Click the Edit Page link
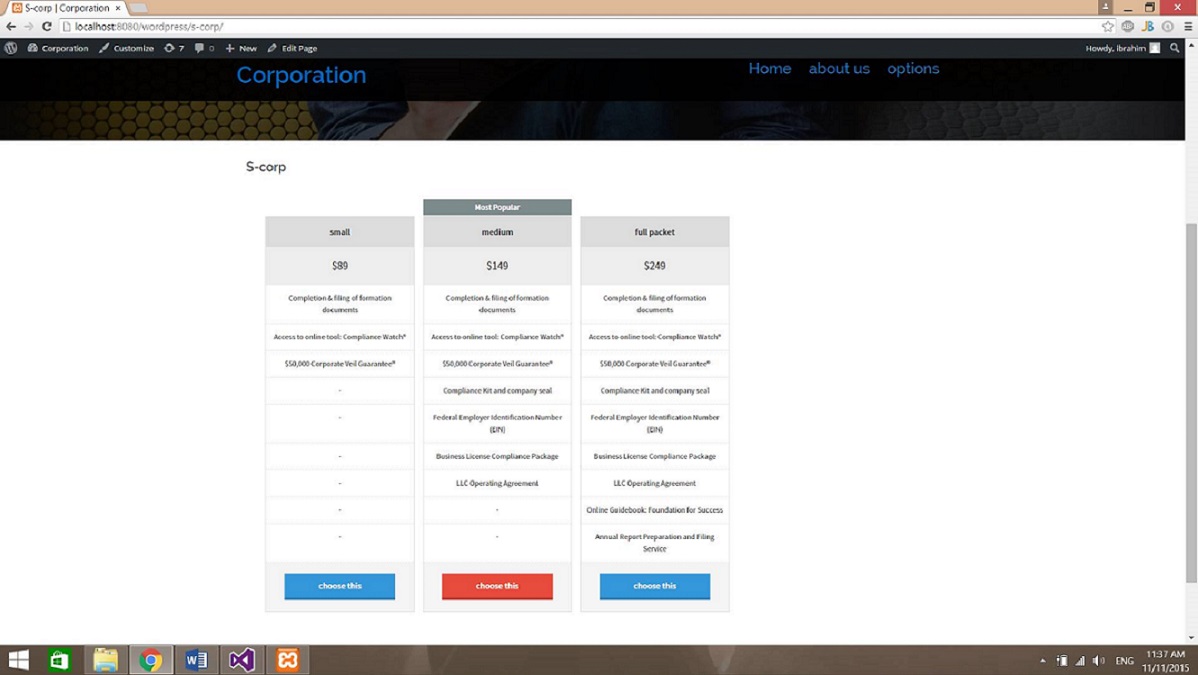Screen dimensions: 1198x675 pyautogui.click(x=292, y=48)
